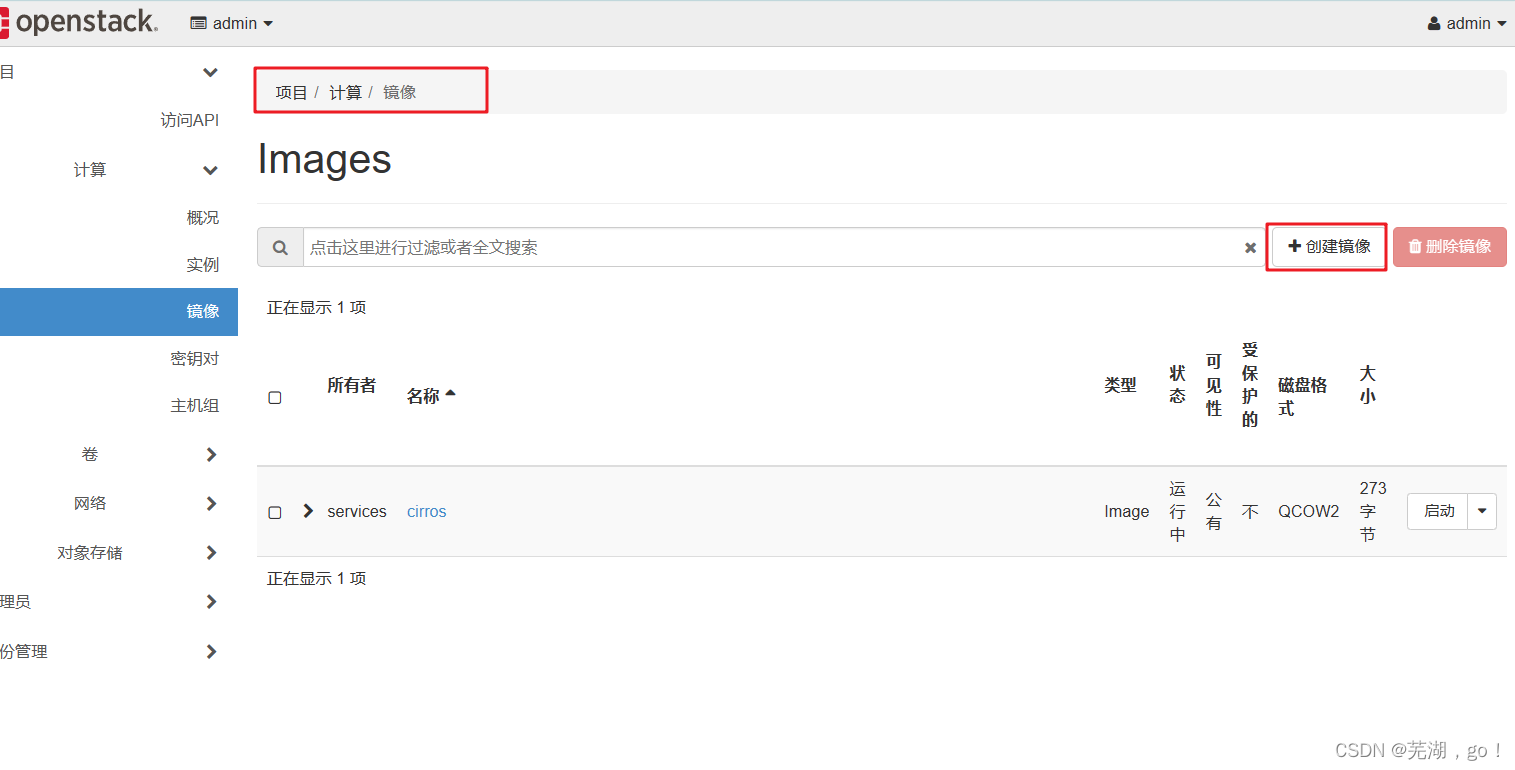
Task: Select 镜像 in the sidebar
Action: pyautogui.click(x=119, y=311)
